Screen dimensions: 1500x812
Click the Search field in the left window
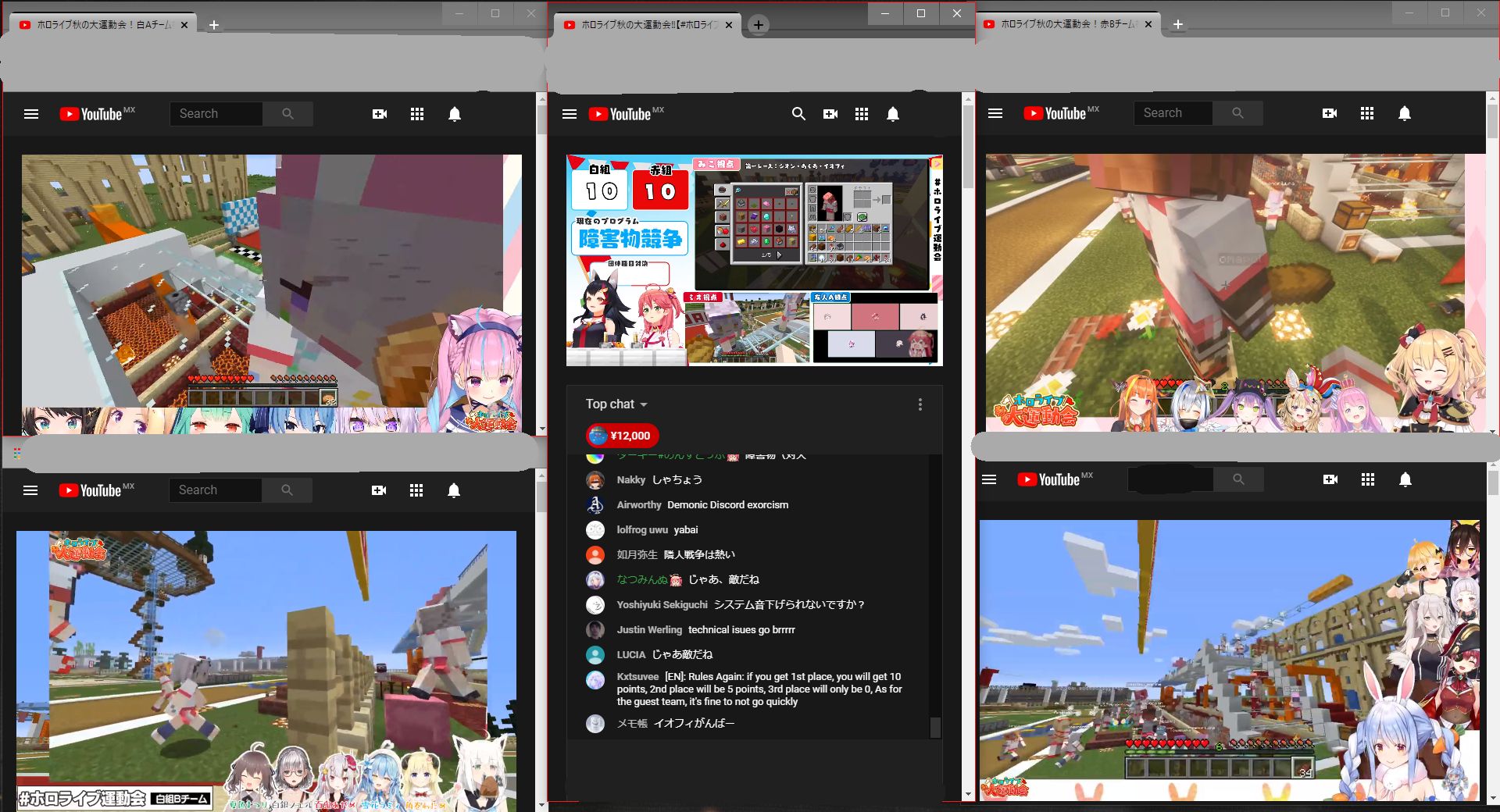pyautogui.click(x=216, y=113)
